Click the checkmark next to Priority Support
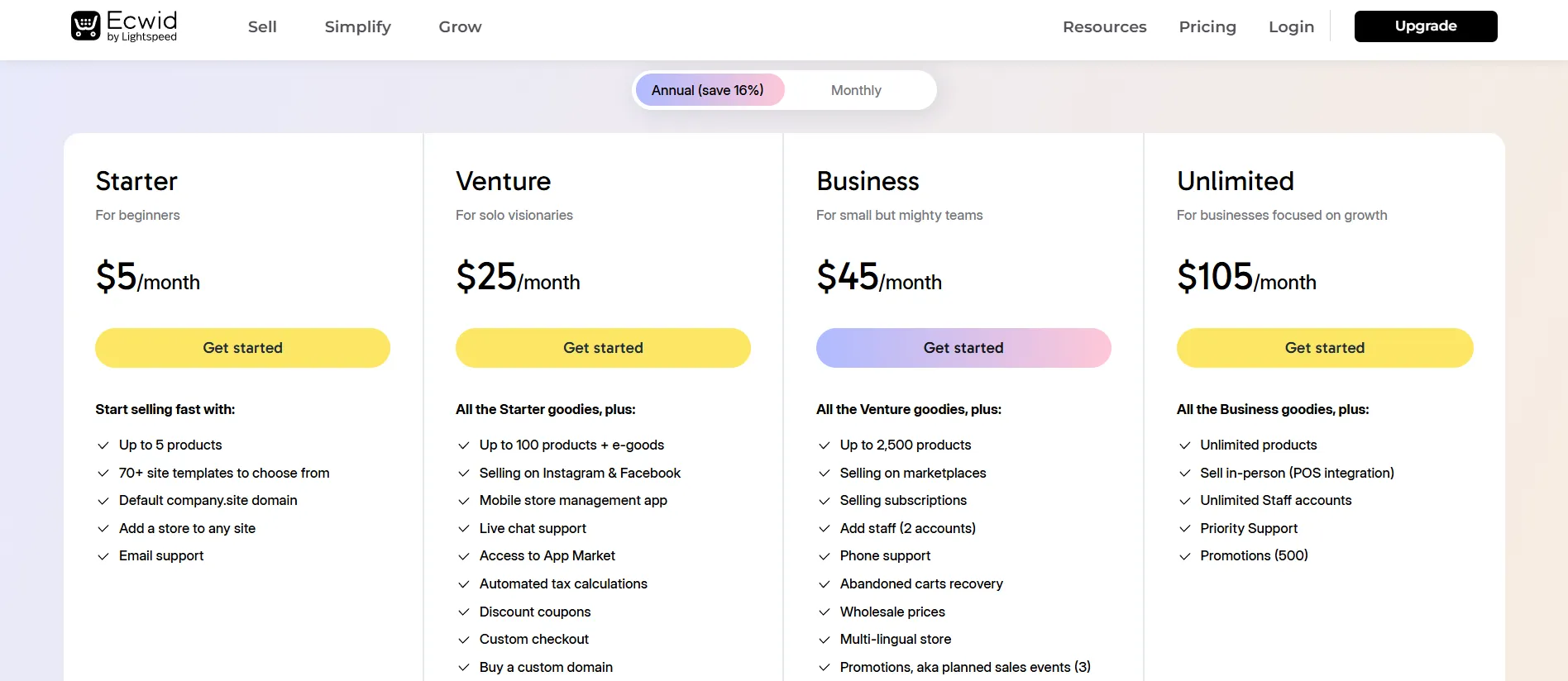Image resolution: width=1568 pixels, height=681 pixels. [x=1185, y=529]
